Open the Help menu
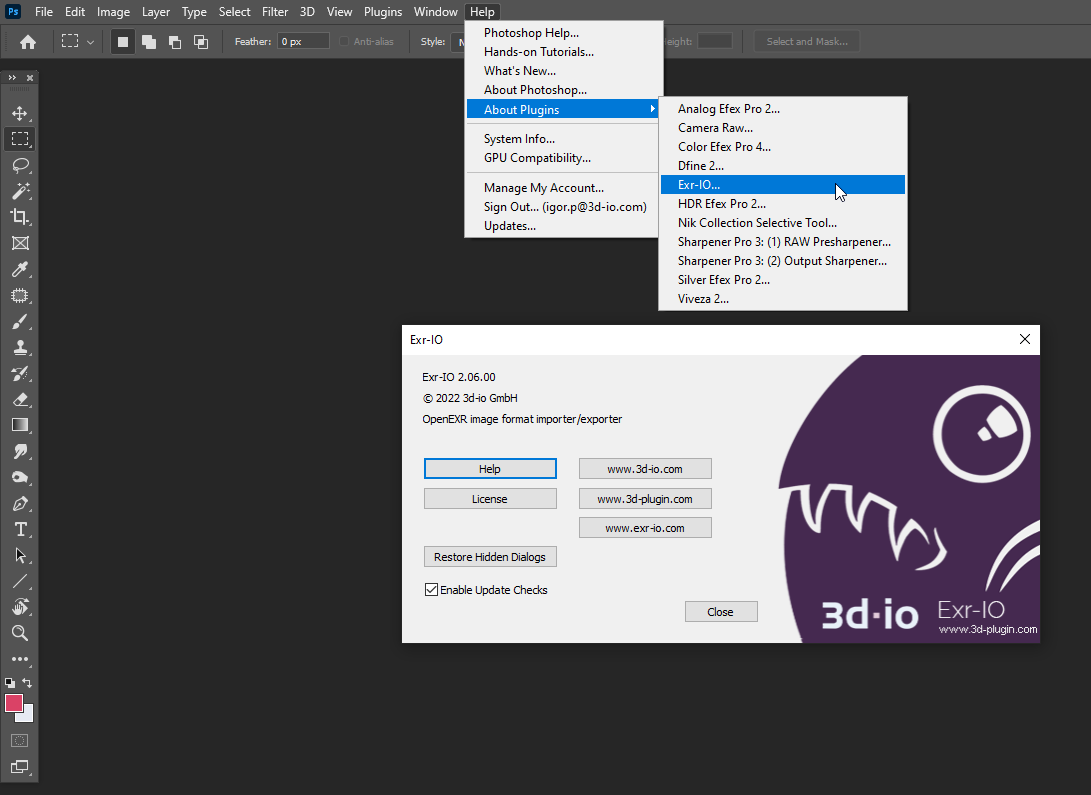Image resolution: width=1091 pixels, height=795 pixels. [481, 12]
